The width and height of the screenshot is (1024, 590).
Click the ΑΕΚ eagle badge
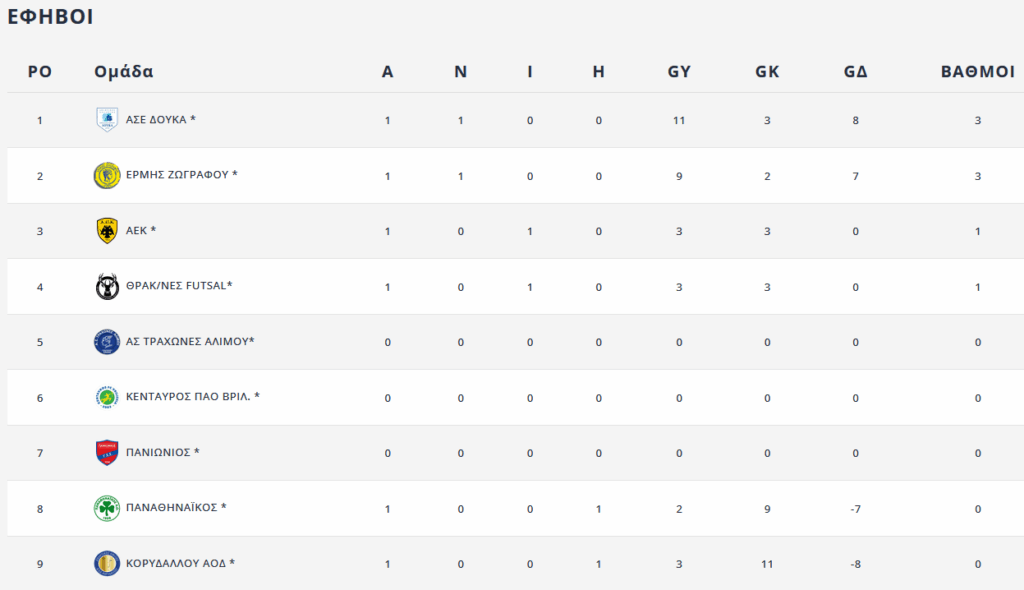click(107, 231)
